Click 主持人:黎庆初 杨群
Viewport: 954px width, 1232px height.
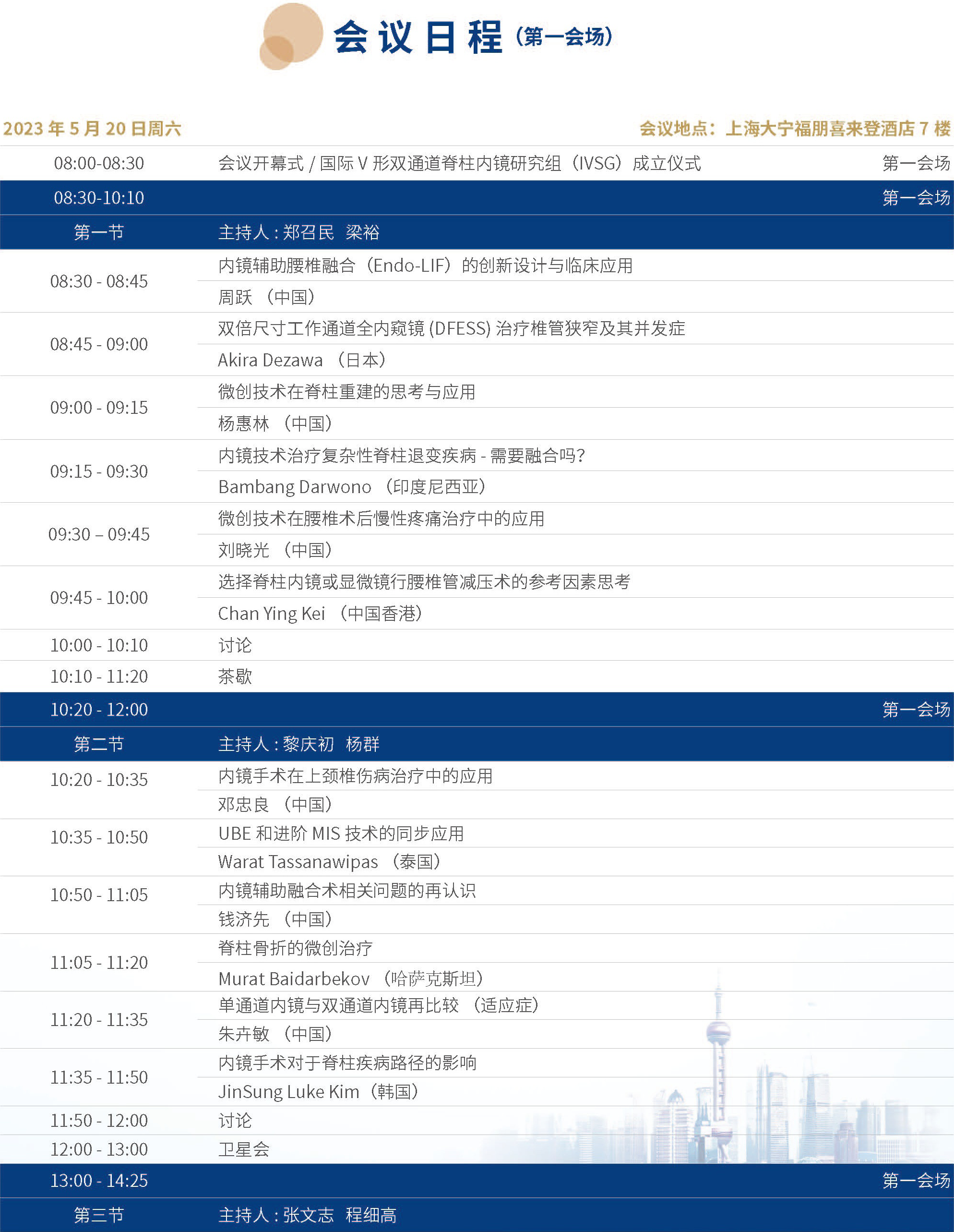(299, 744)
